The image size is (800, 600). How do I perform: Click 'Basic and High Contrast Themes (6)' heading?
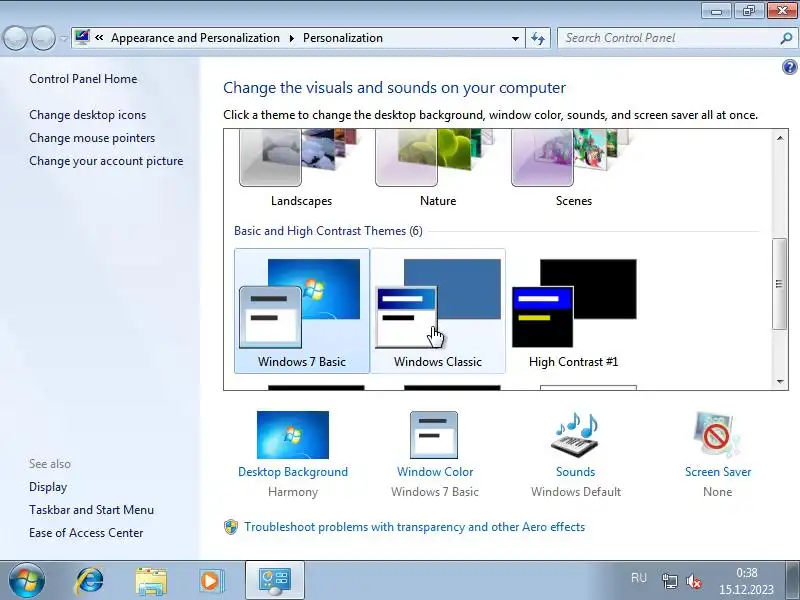click(328, 231)
